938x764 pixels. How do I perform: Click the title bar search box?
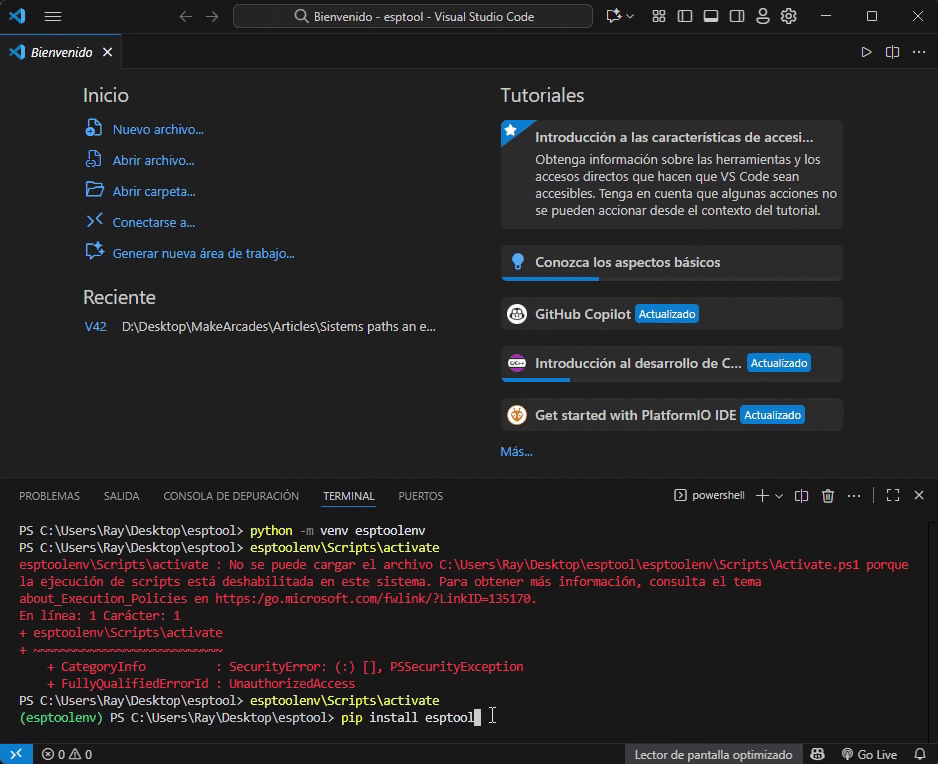[413, 17]
